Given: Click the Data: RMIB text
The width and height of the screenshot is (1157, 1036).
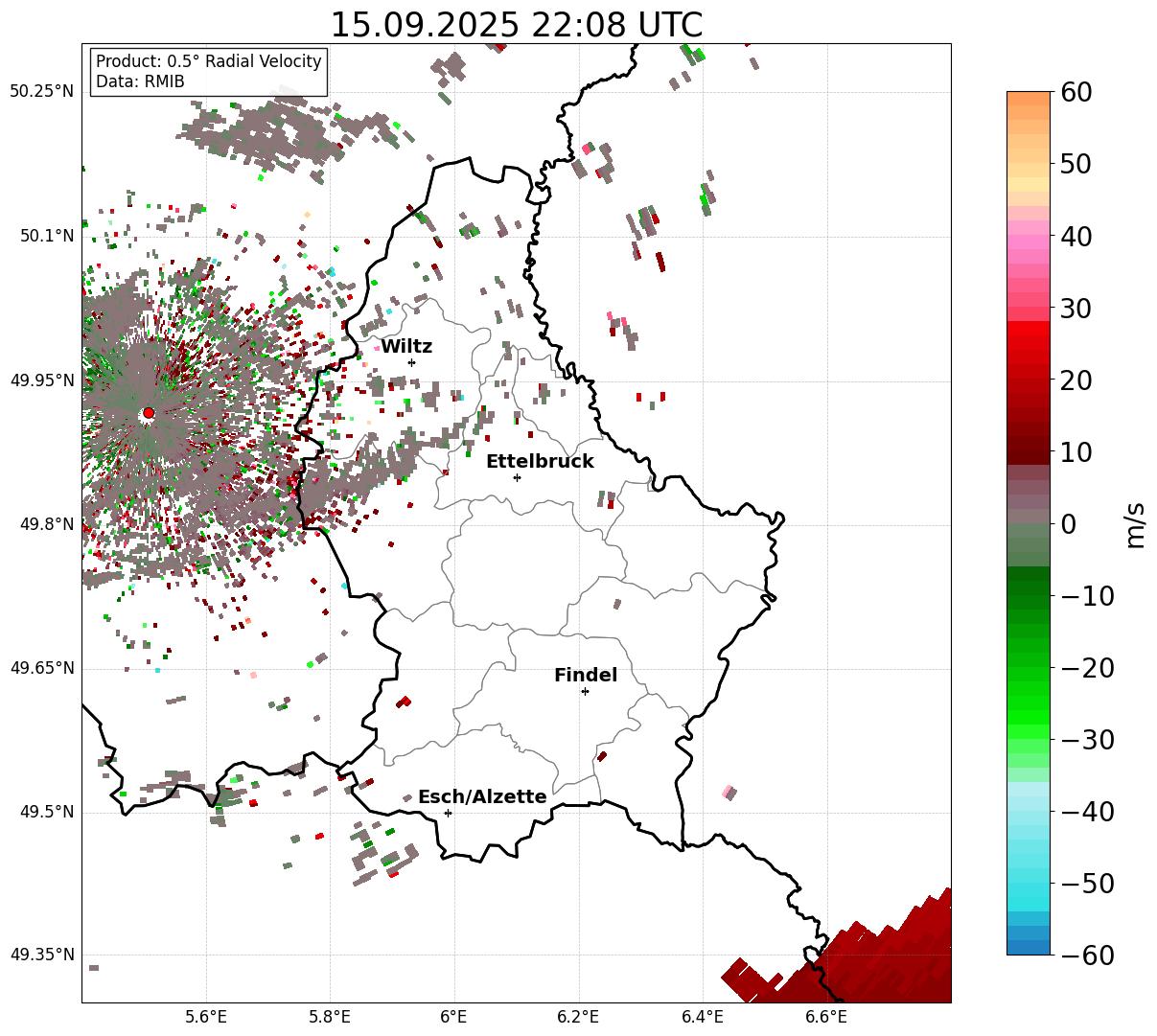Looking at the screenshot, I should pos(140,81).
